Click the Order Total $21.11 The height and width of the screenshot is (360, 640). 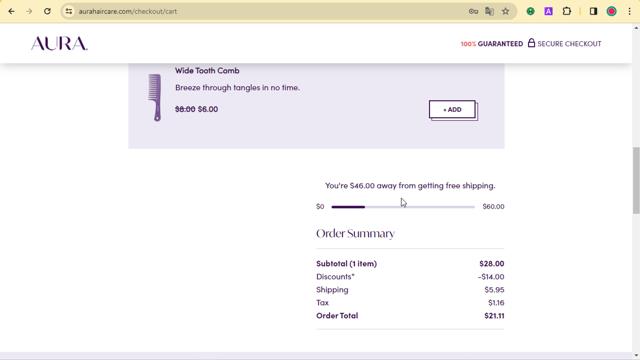click(x=494, y=316)
